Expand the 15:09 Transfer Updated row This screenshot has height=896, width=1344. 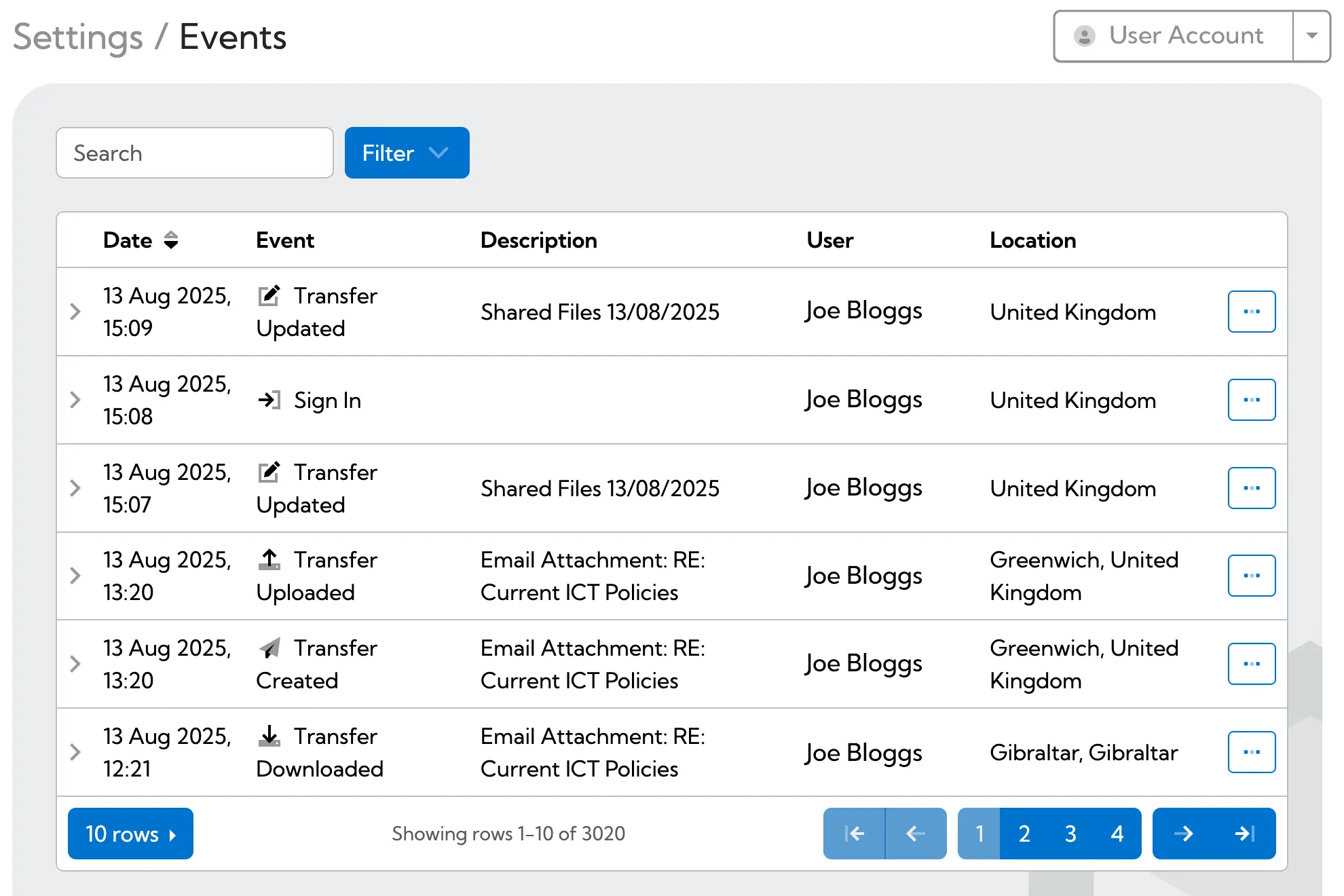coord(75,312)
